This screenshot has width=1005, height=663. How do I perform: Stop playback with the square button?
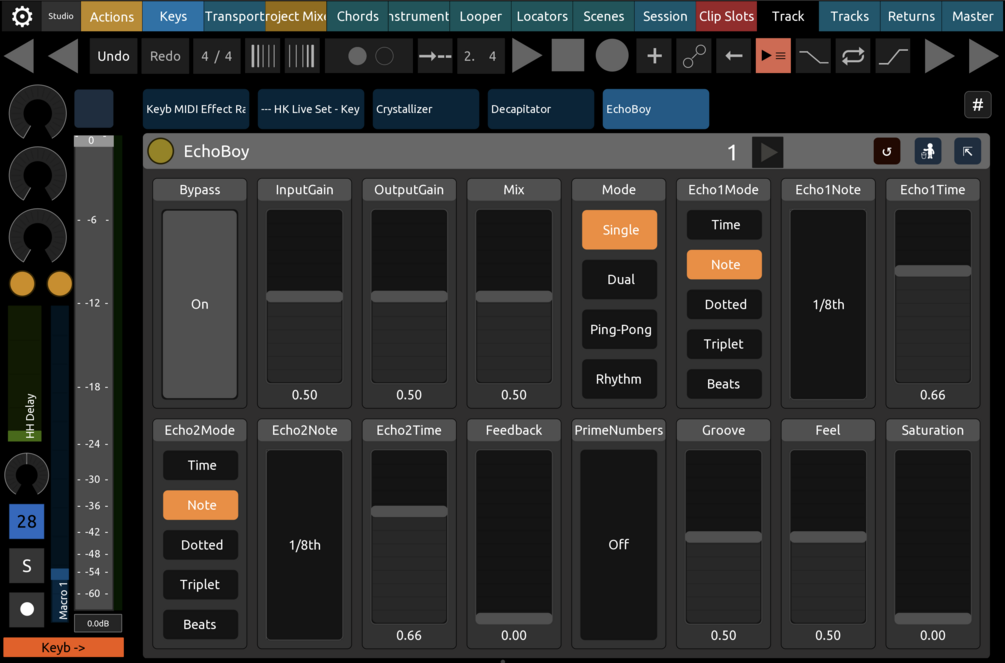(568, 56)
